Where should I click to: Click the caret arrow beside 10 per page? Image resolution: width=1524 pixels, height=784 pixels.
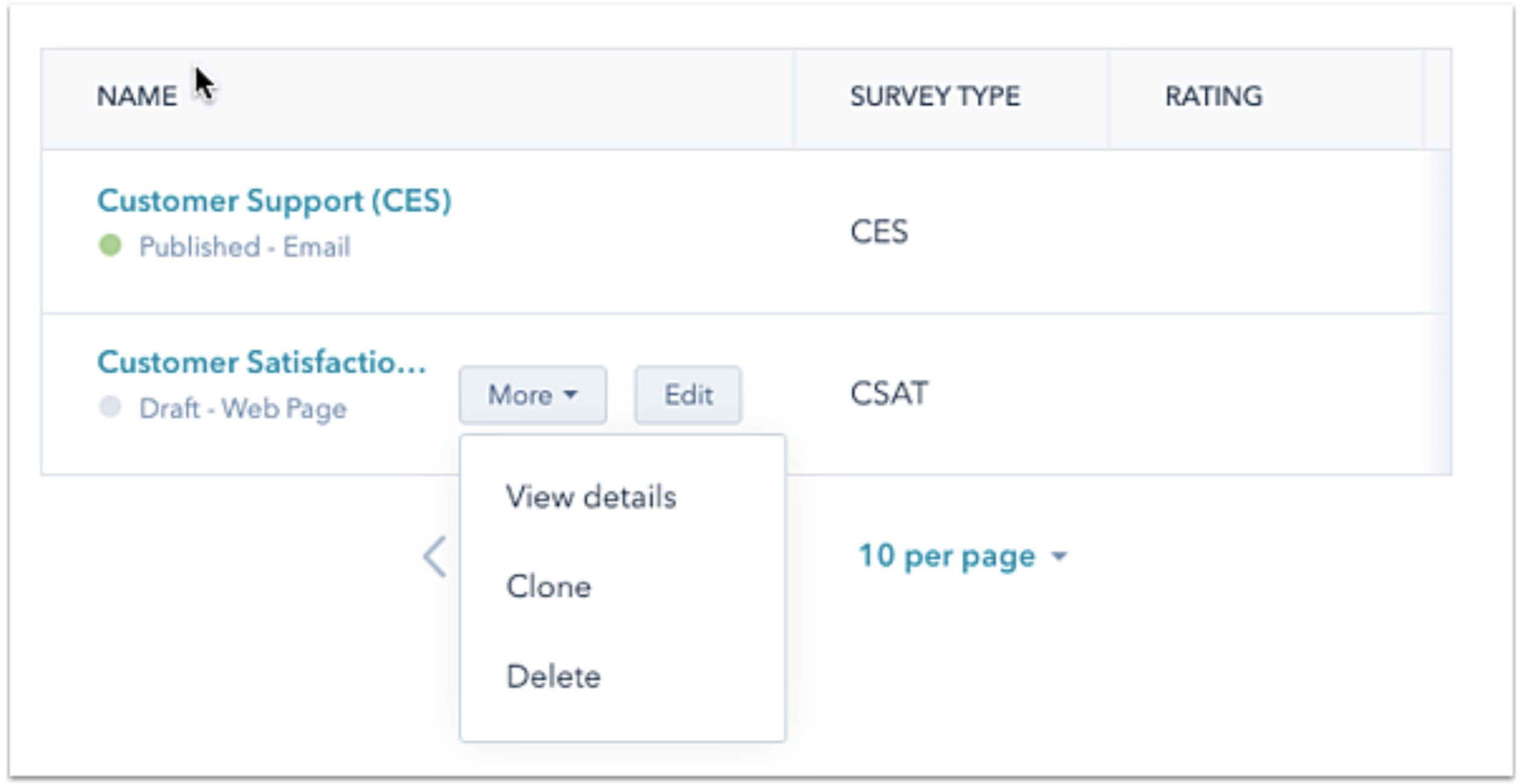(x=1059, y=557)
